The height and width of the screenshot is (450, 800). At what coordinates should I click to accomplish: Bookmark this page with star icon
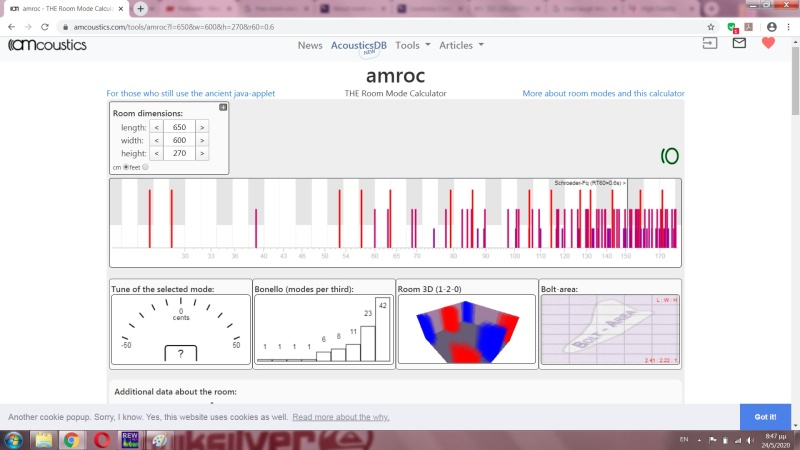tap(710, 27)
